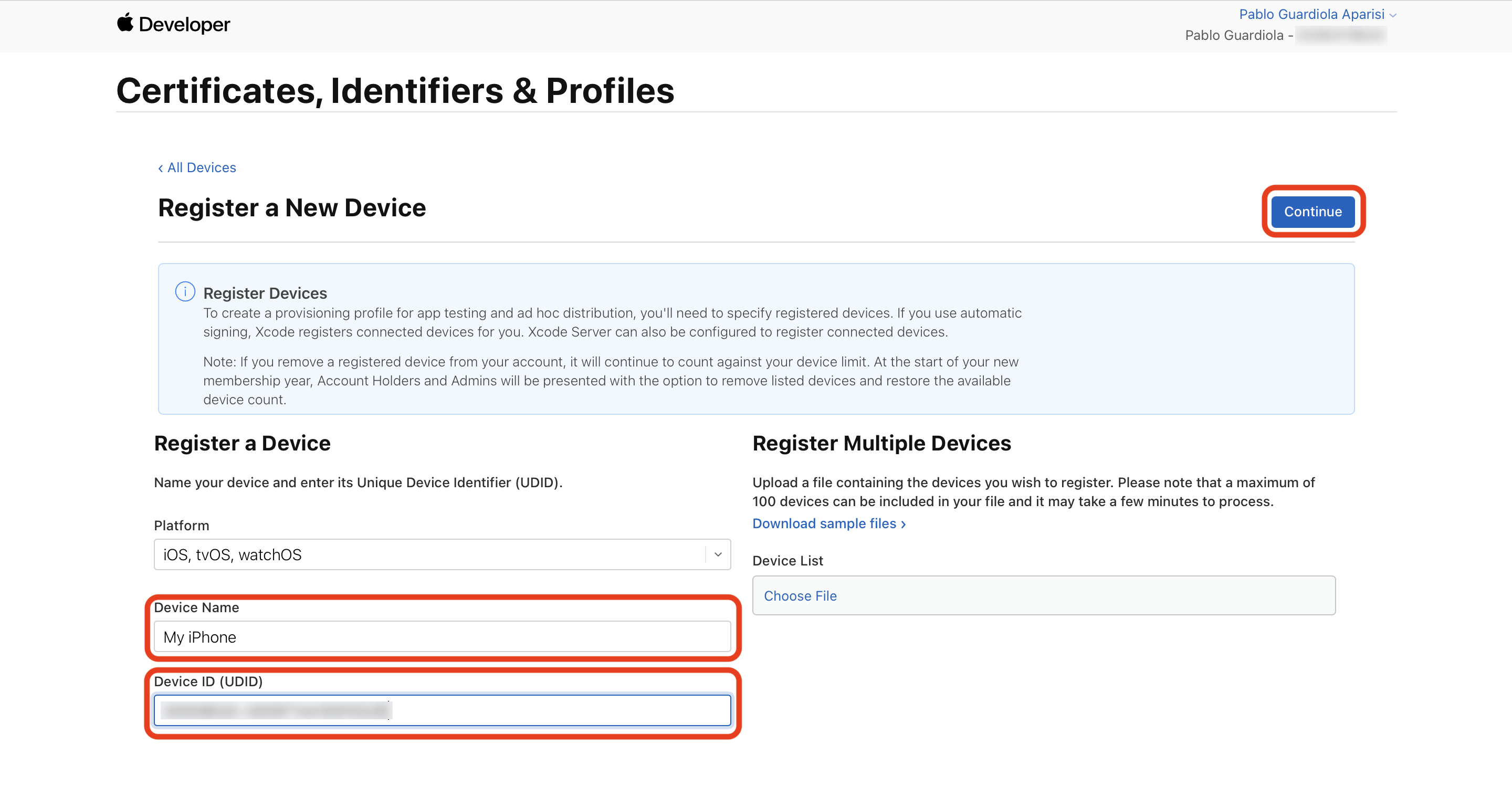Click the Register Multiple Devices heading

point(881,443)
